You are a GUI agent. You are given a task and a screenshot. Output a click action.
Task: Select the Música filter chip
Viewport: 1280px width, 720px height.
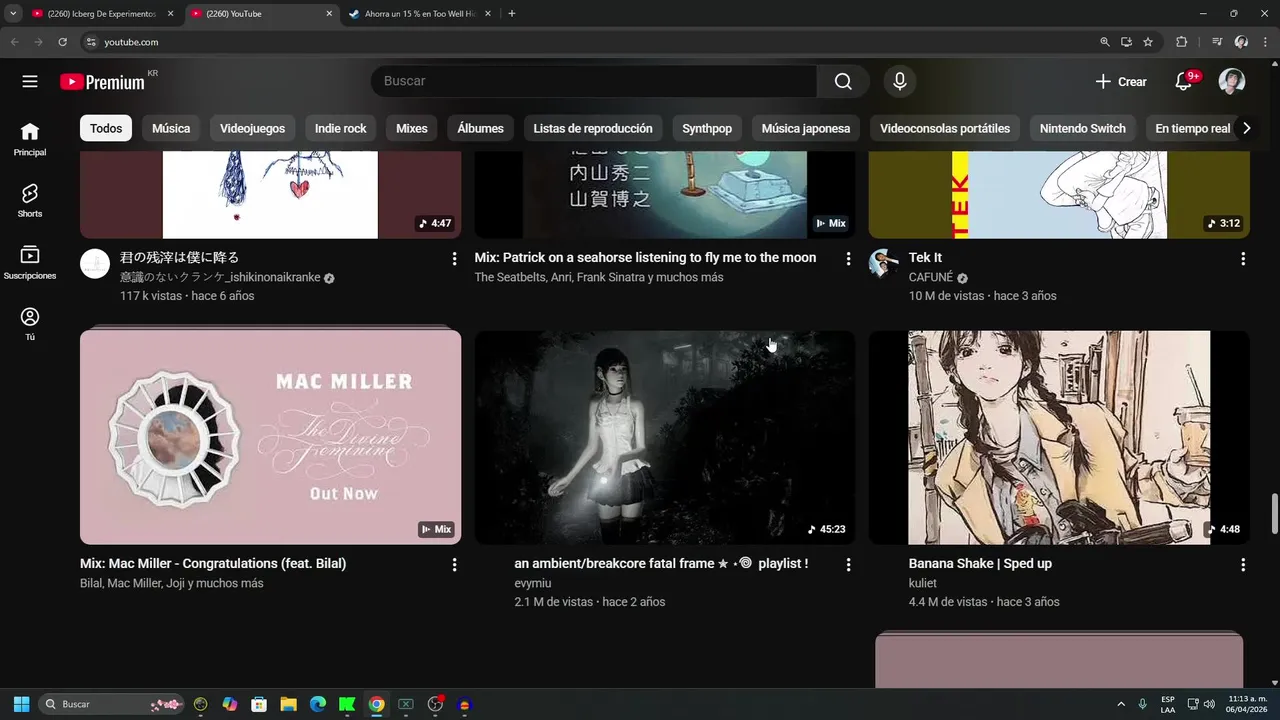[x=171, y=128]
